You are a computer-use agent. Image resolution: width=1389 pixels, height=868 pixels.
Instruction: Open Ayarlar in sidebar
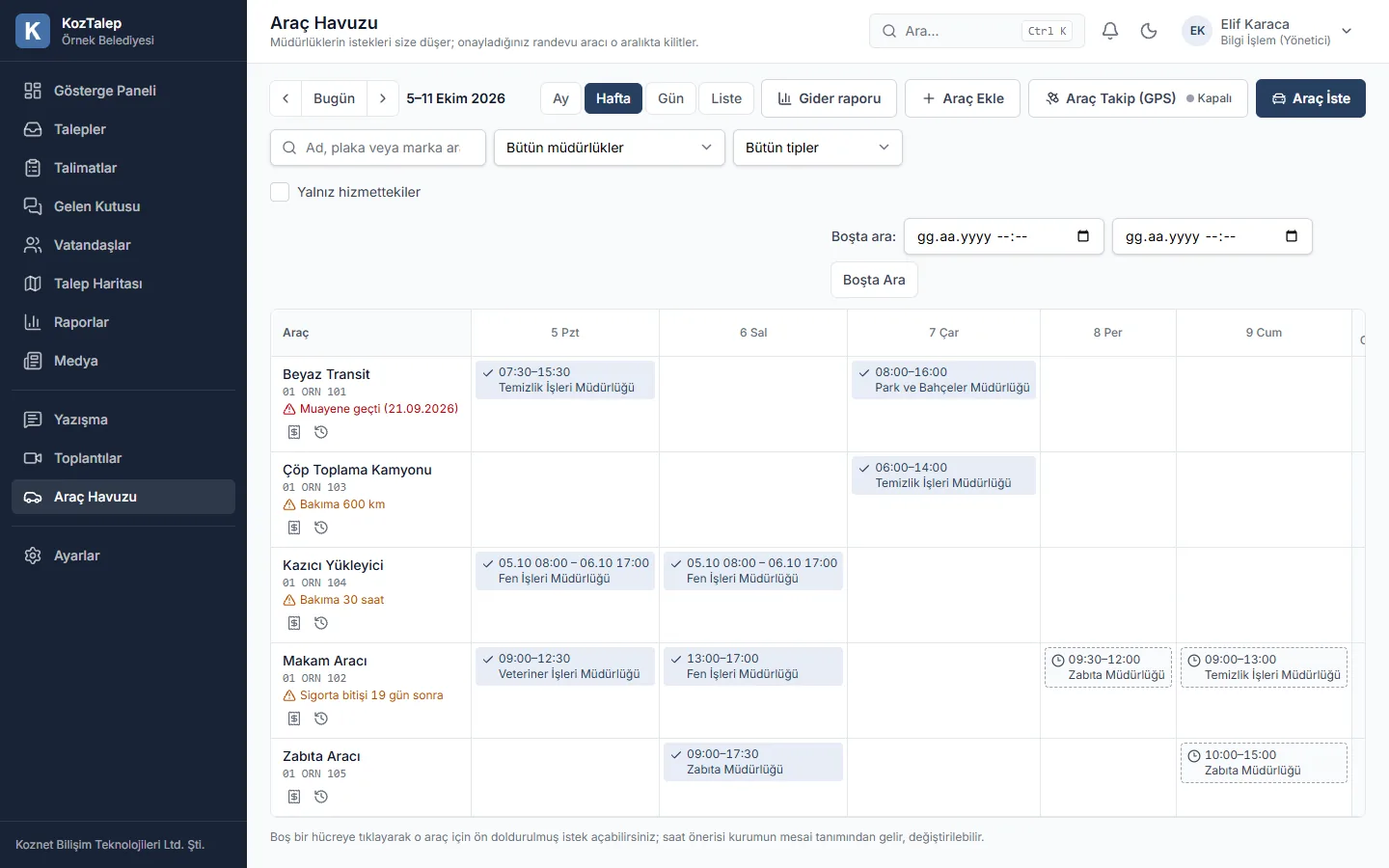[123, 556]
